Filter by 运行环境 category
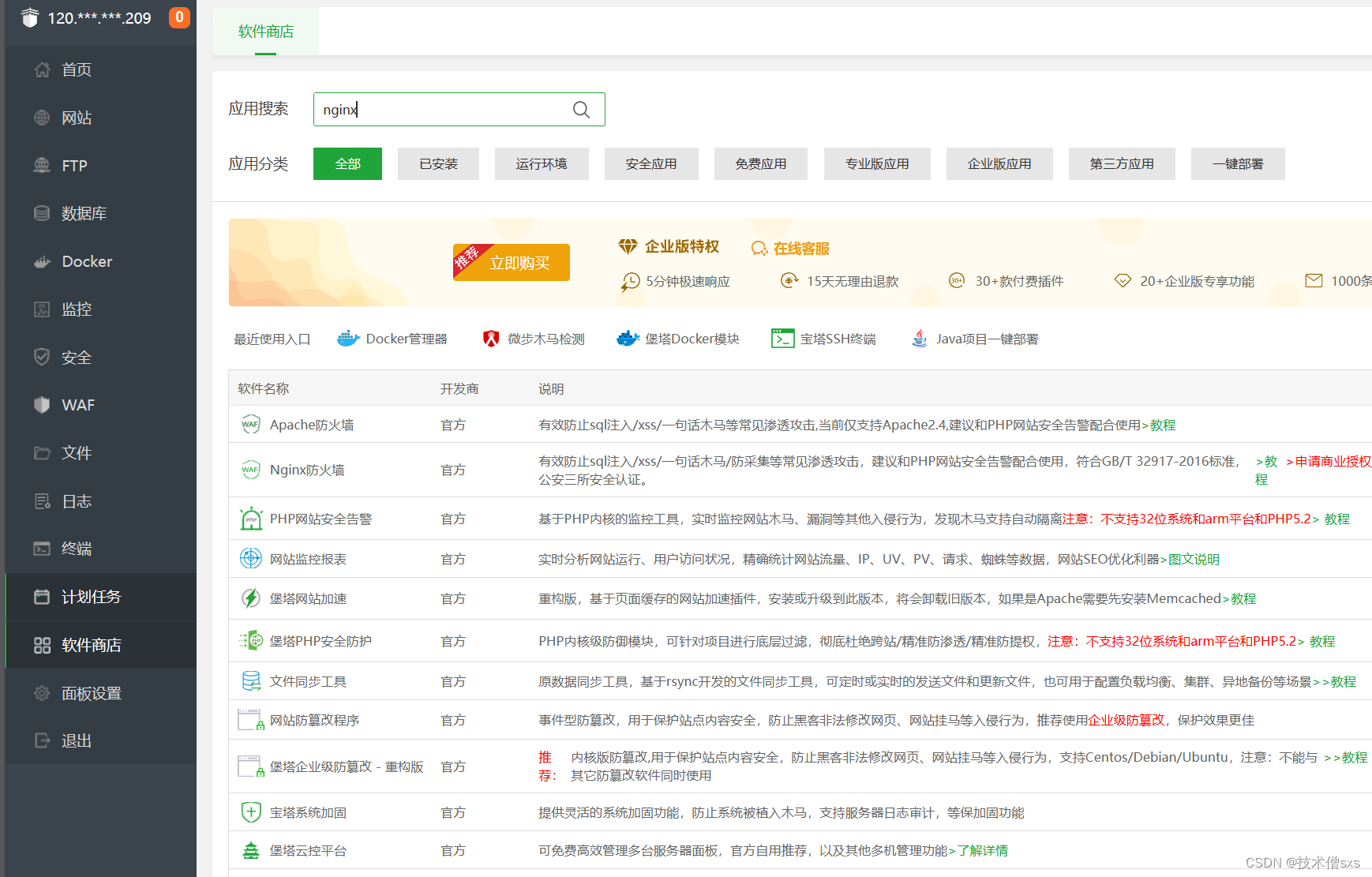 point(542,163)
